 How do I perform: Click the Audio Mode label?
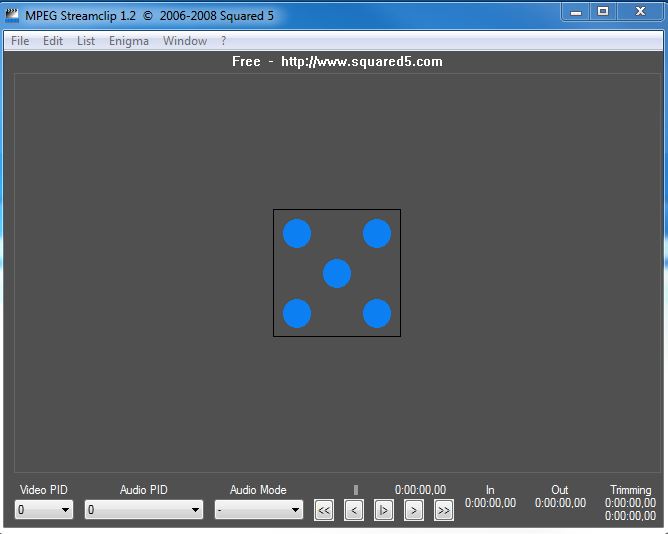click(258, 490)
